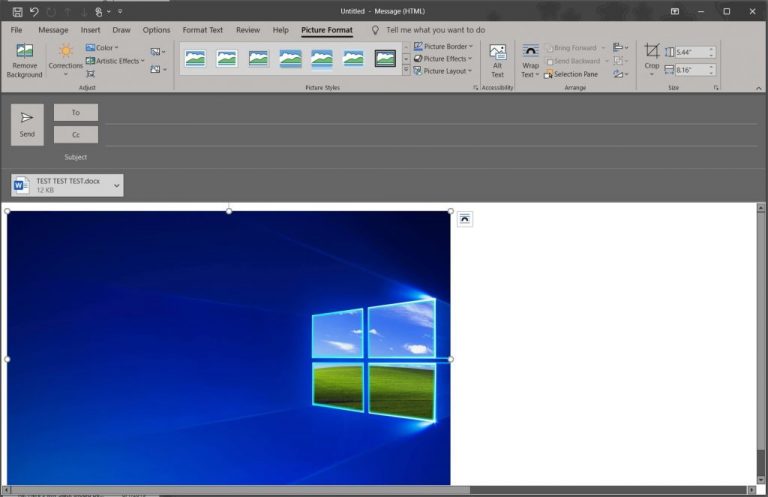Open the Picture Layout dropdown
The height and width of the screenshot is (497, 768).
coord(443,71)
